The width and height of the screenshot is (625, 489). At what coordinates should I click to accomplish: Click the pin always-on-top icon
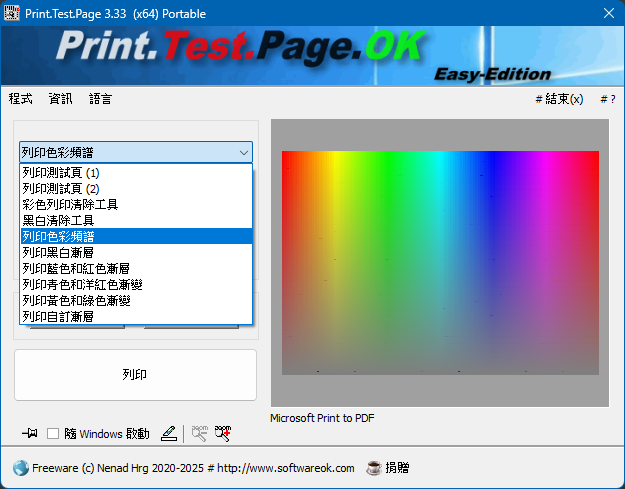29,433
